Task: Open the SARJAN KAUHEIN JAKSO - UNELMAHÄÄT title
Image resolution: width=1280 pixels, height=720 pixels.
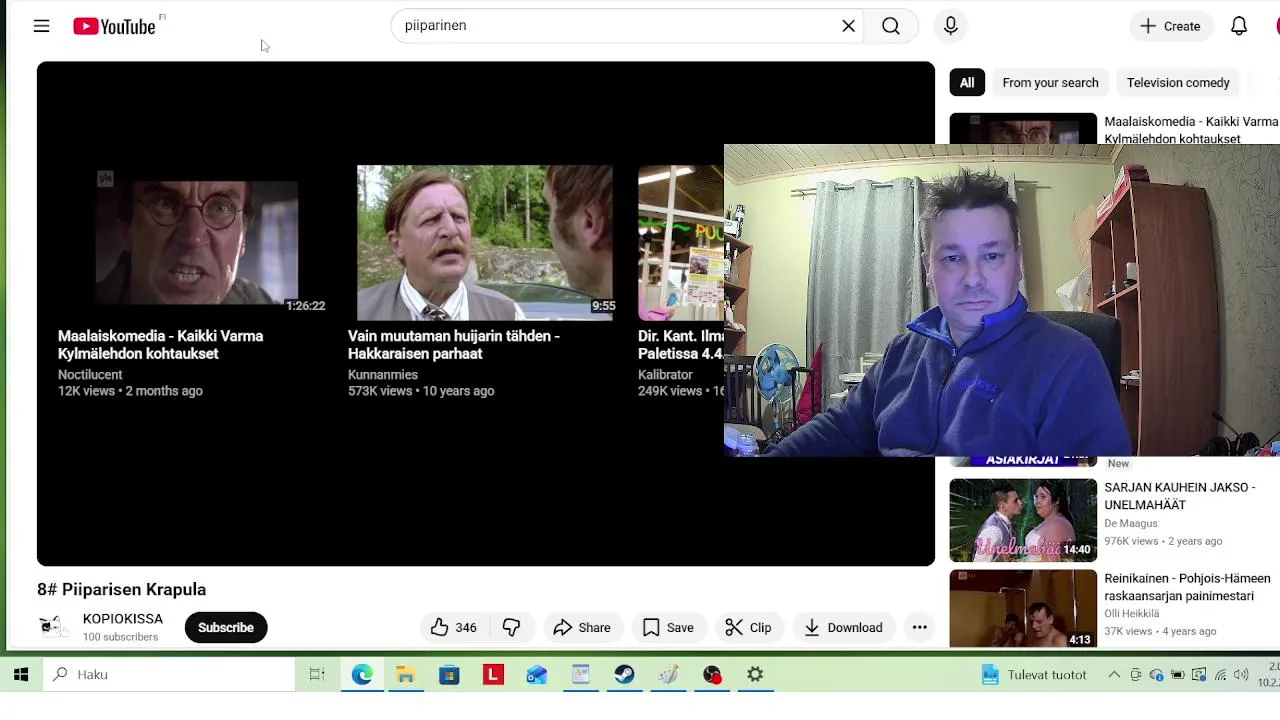Action: [1180, 496]
